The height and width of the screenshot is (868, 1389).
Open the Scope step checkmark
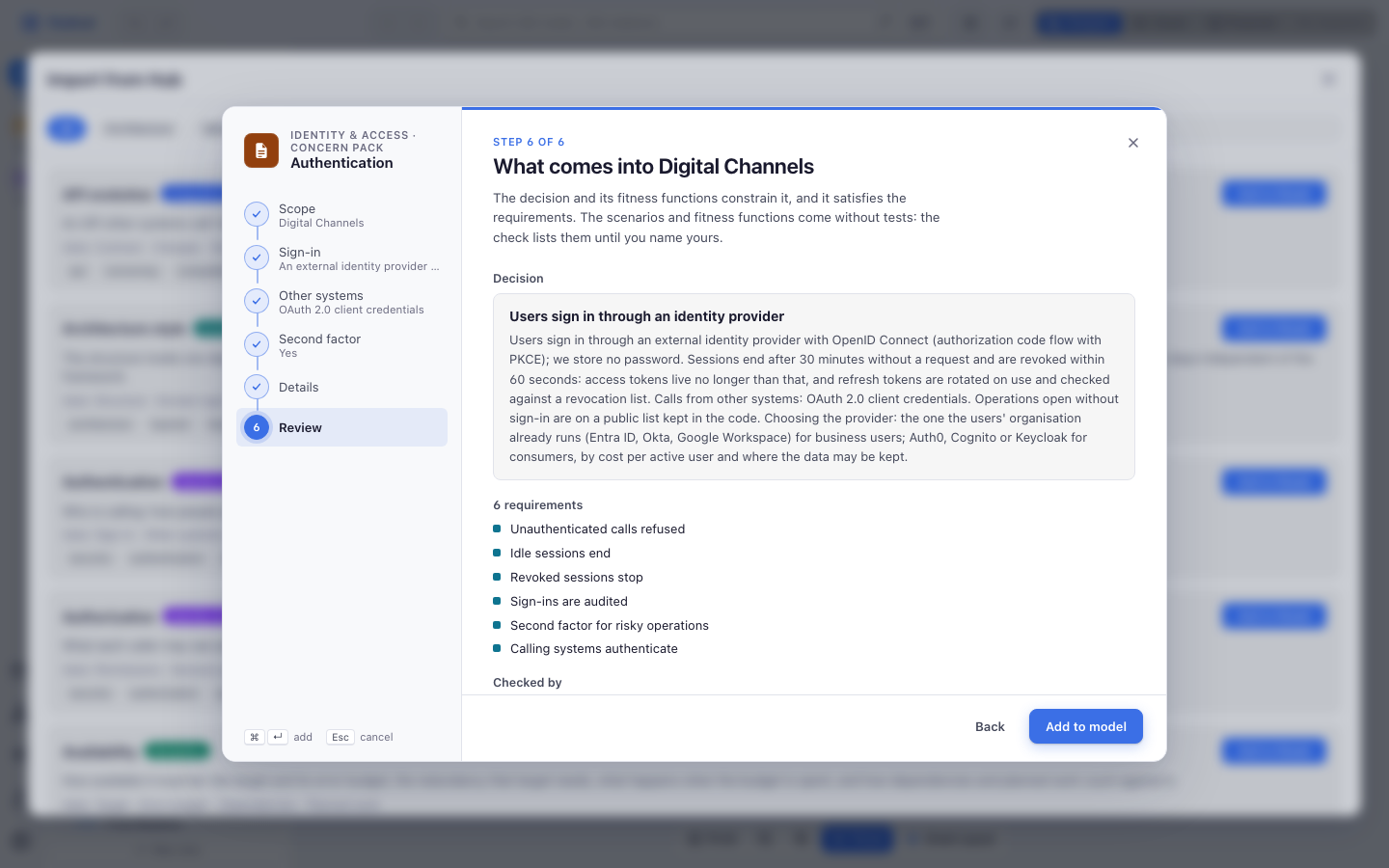(x=257, y=214)
